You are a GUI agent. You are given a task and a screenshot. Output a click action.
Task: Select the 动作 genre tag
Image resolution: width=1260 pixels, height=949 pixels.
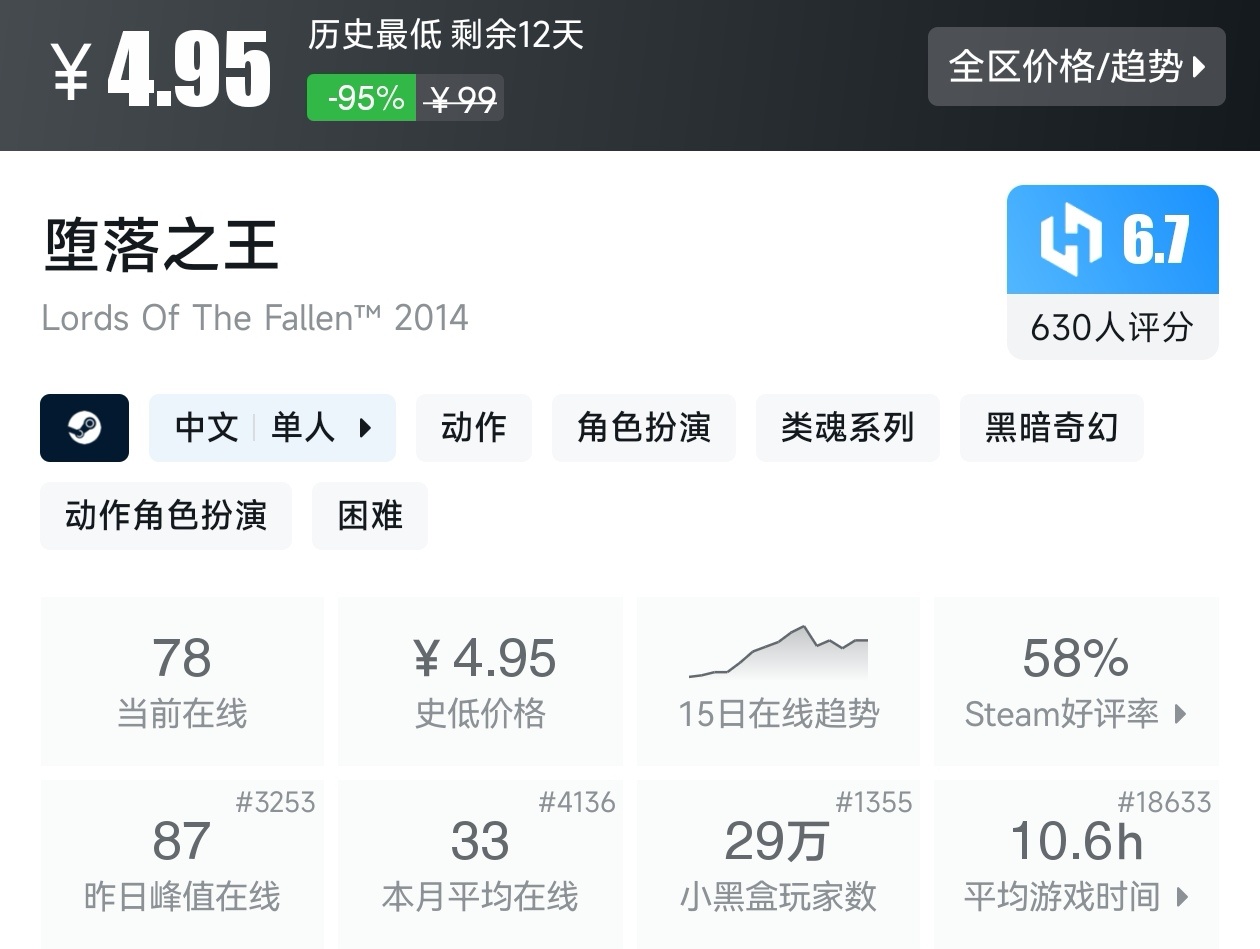473,428
